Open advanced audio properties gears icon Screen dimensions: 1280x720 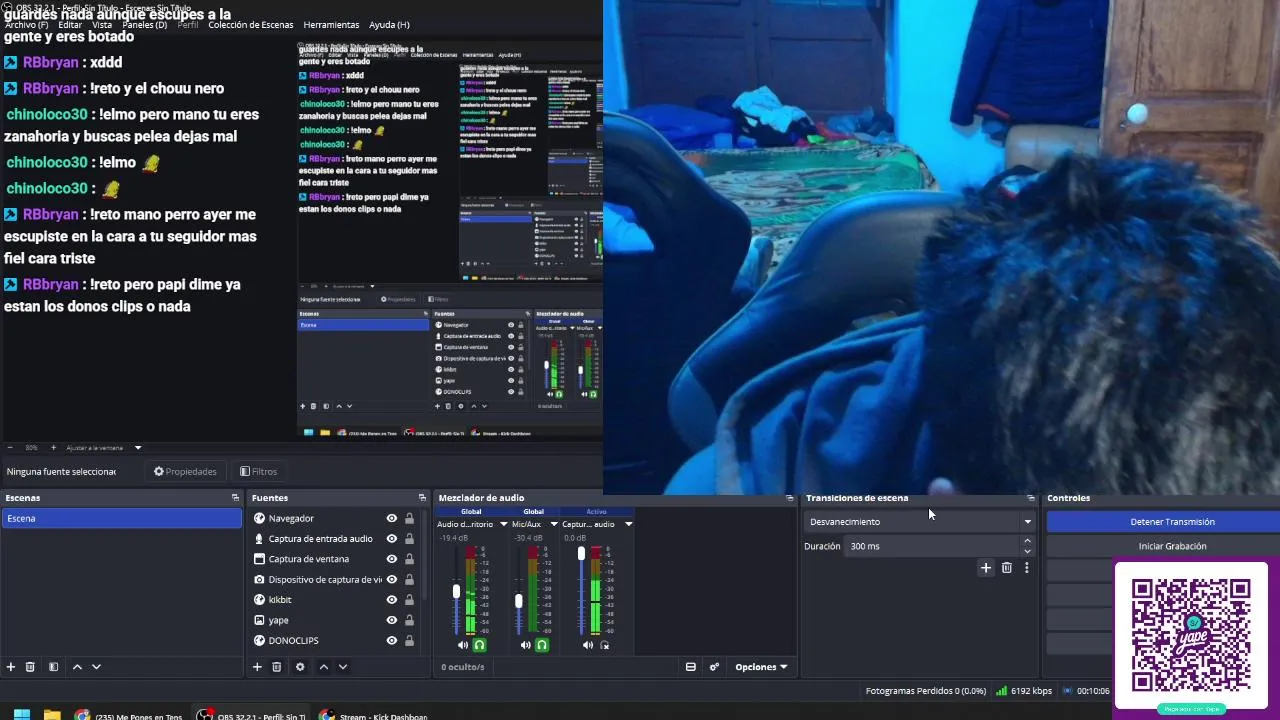click(714, 667)
